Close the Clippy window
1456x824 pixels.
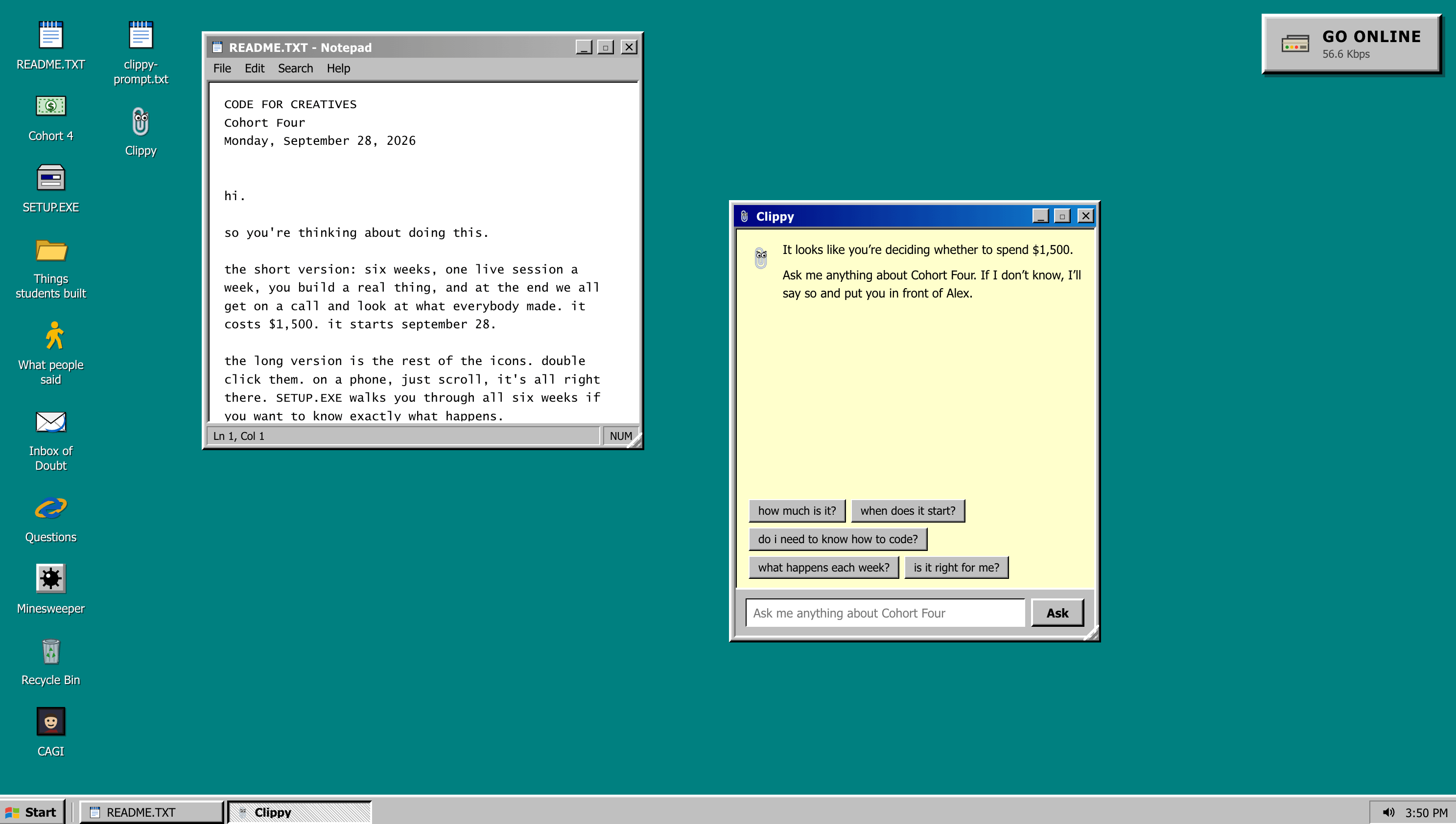(1086, 216)
